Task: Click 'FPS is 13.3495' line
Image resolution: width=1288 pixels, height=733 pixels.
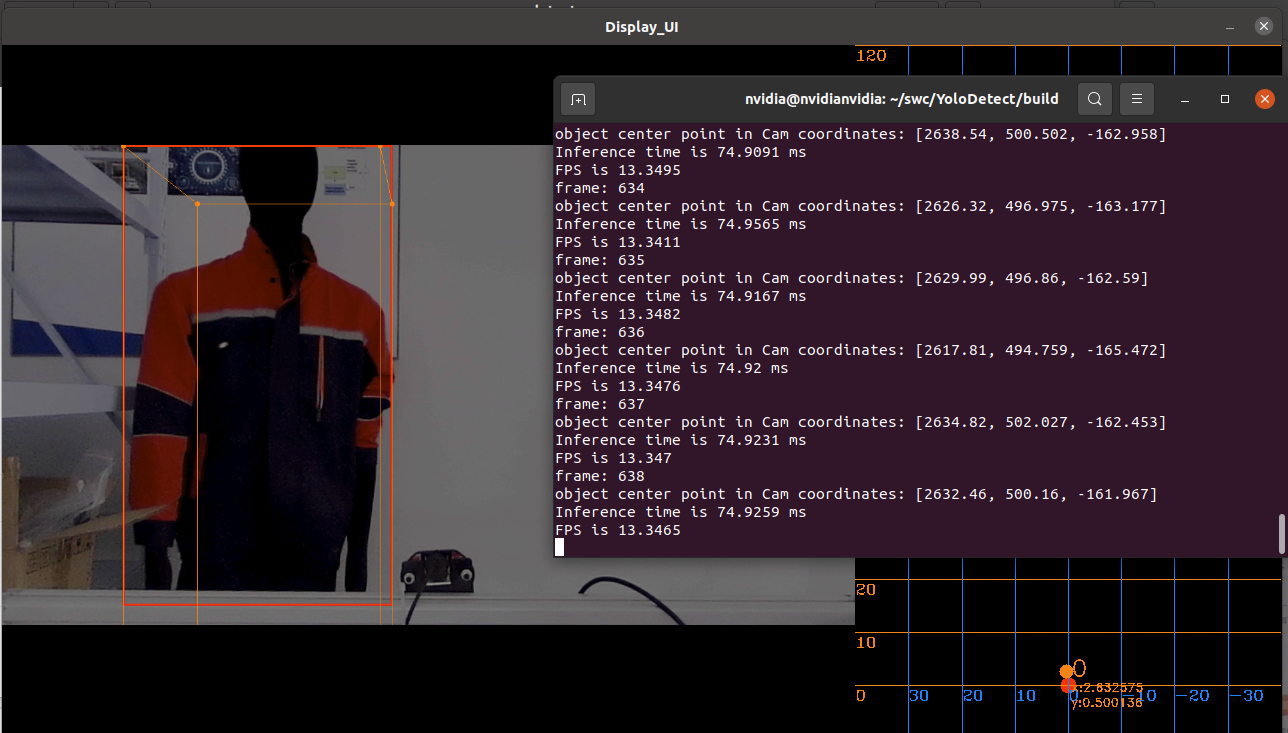Action: click(x=618, y=170)
